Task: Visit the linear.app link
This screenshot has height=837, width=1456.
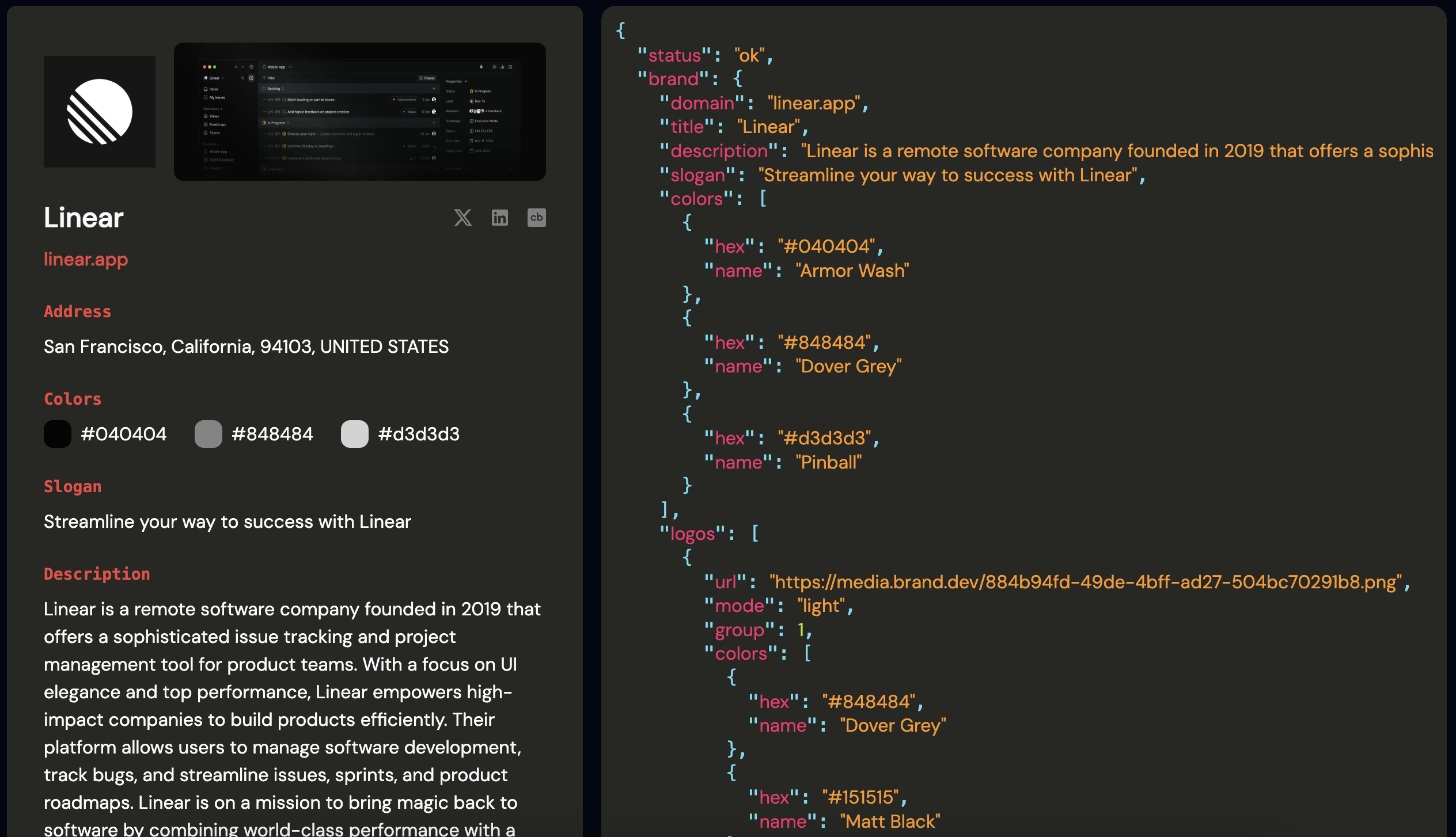Action: 86,259
